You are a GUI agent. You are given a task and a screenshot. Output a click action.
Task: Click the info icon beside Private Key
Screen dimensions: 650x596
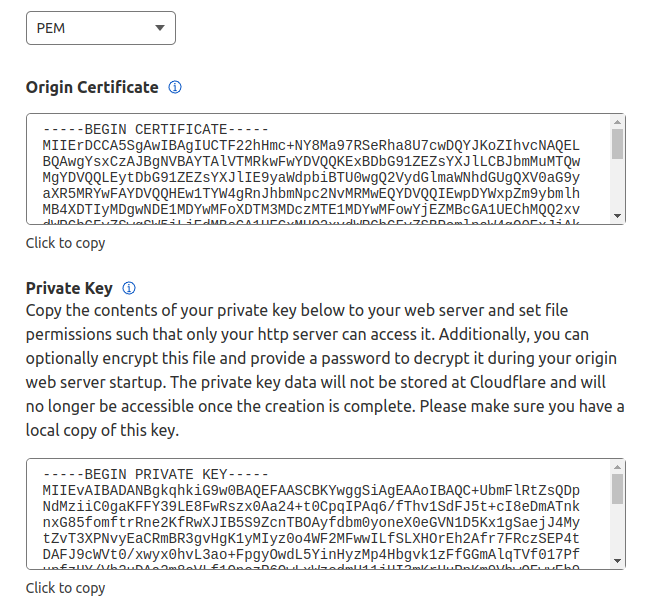(129, 288)
